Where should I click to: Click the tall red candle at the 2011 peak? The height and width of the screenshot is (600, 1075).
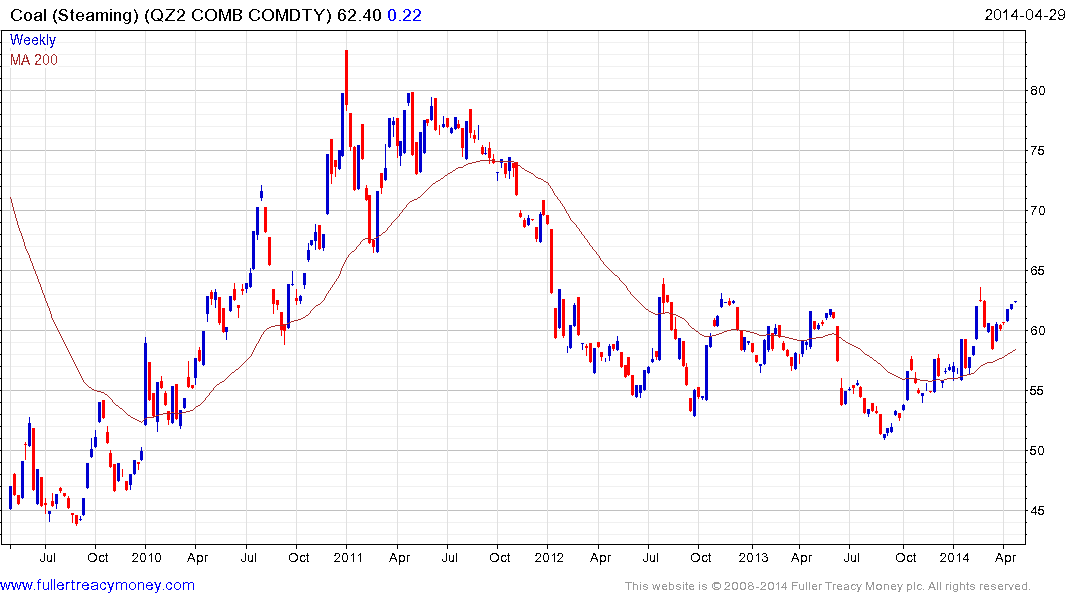[346, 80]
